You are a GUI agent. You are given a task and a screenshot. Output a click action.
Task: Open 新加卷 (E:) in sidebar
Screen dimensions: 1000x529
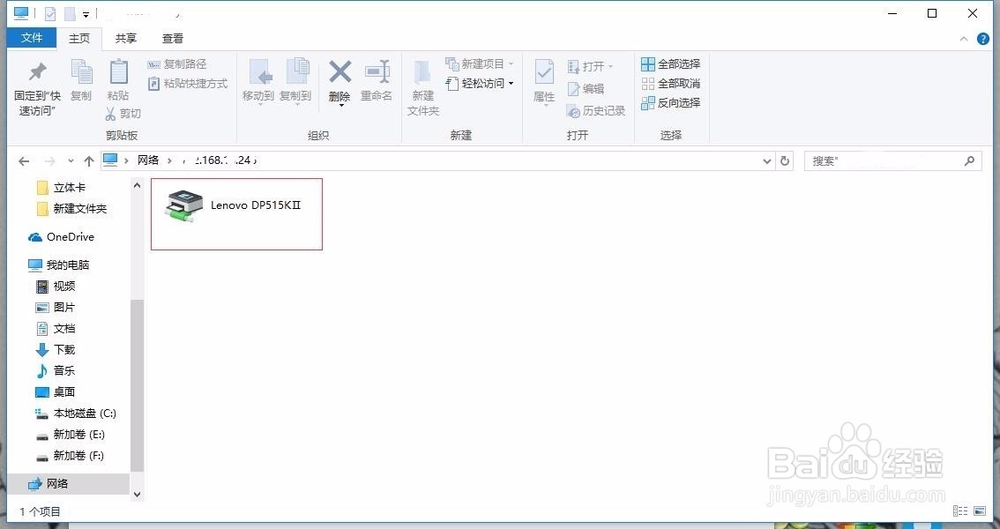coord(70,435)
